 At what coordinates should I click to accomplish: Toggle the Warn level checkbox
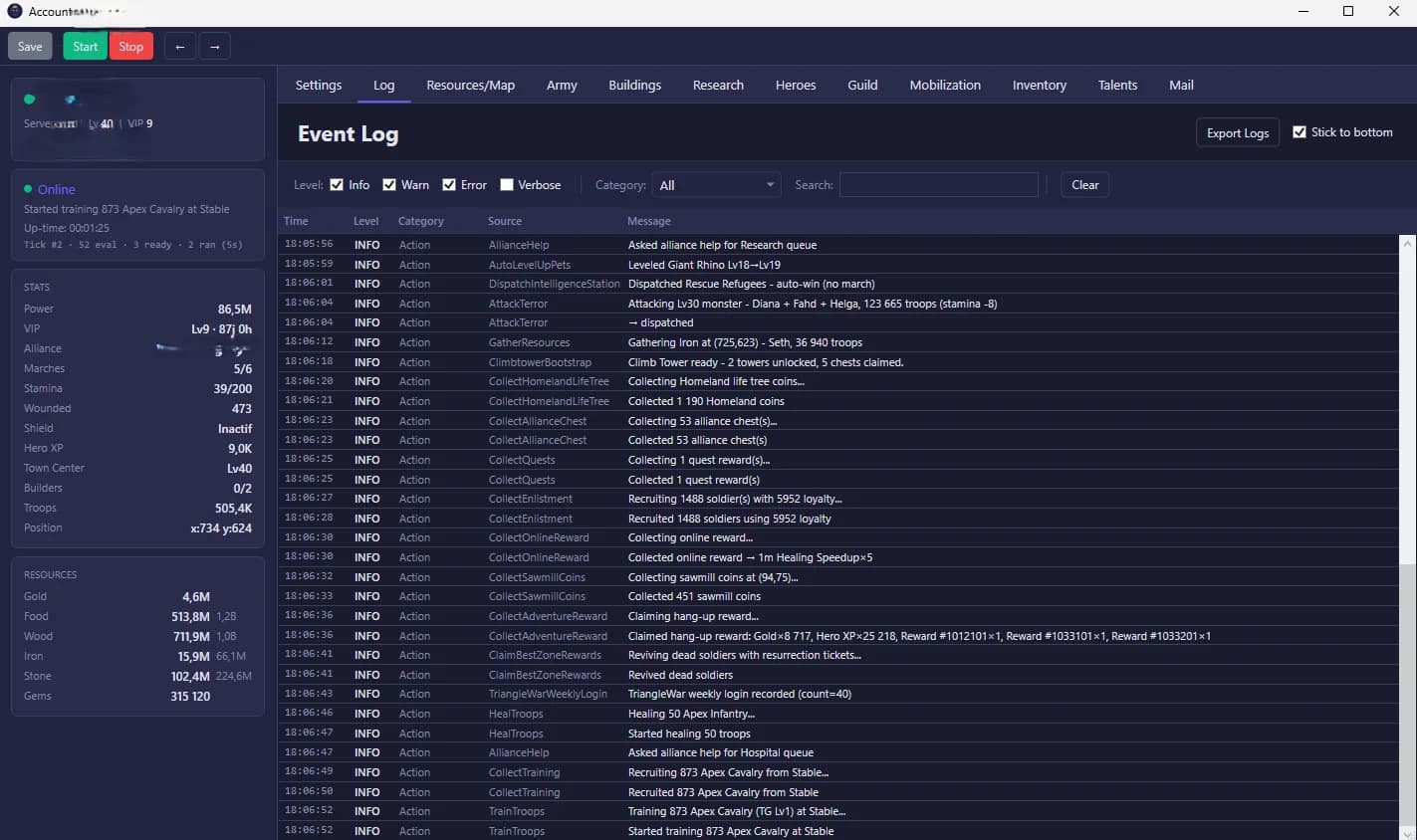[389, 185]
